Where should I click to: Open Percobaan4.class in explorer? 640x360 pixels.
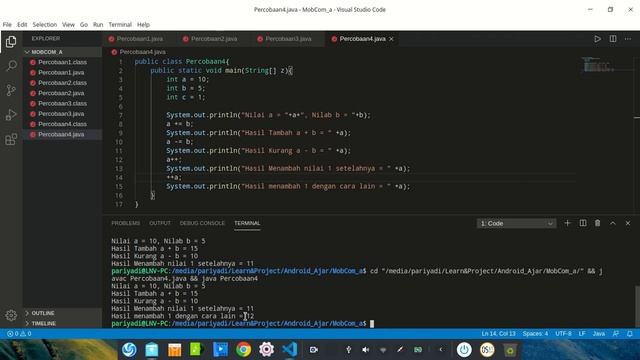pyautogui.click(x=62, y=124)
